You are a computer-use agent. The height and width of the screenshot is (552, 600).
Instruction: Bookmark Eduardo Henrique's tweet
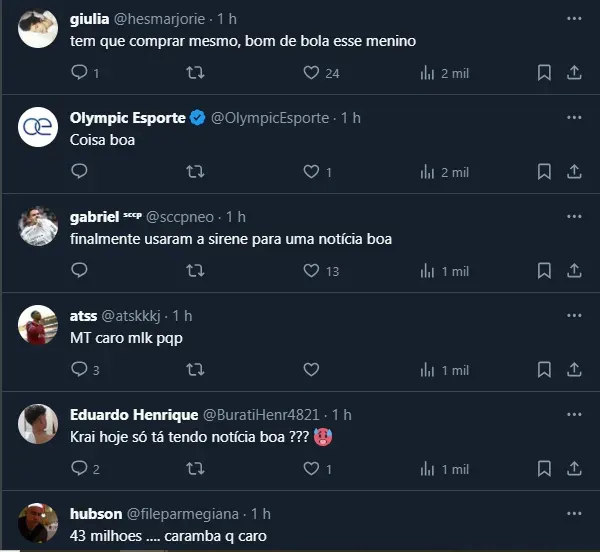pos(544,469)
